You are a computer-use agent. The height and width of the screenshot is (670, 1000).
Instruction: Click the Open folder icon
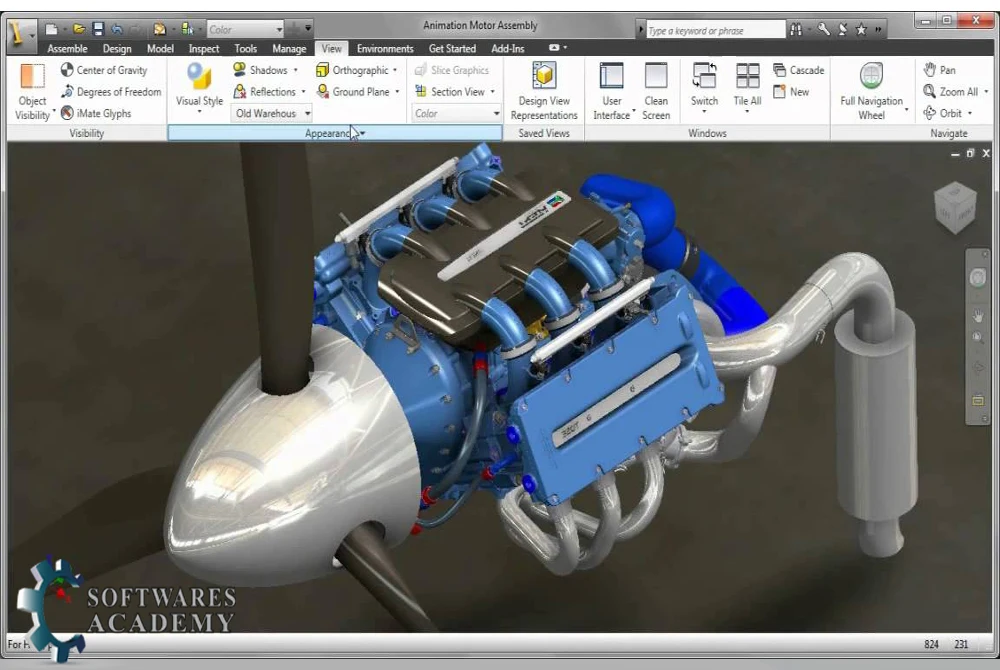[x=78, y=29]
